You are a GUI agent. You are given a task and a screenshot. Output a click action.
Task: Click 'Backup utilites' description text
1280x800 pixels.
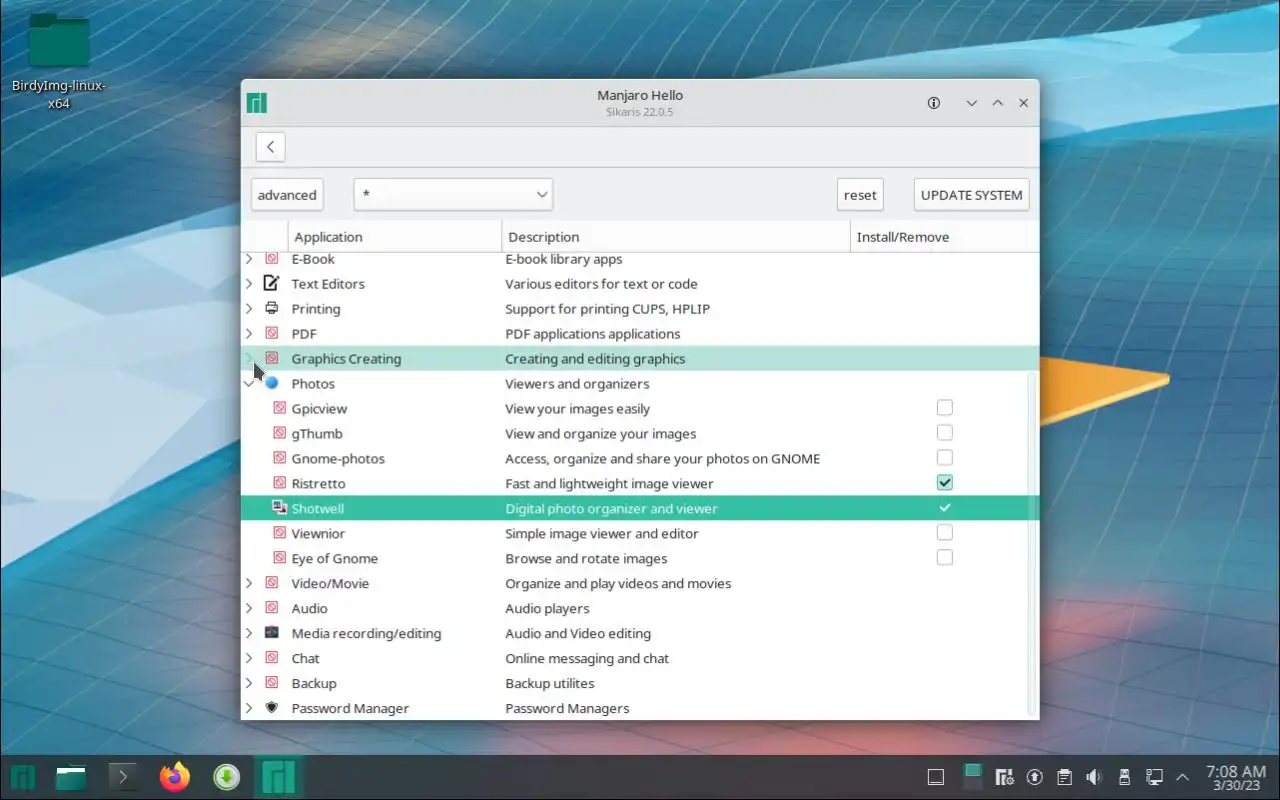(550, 683)
